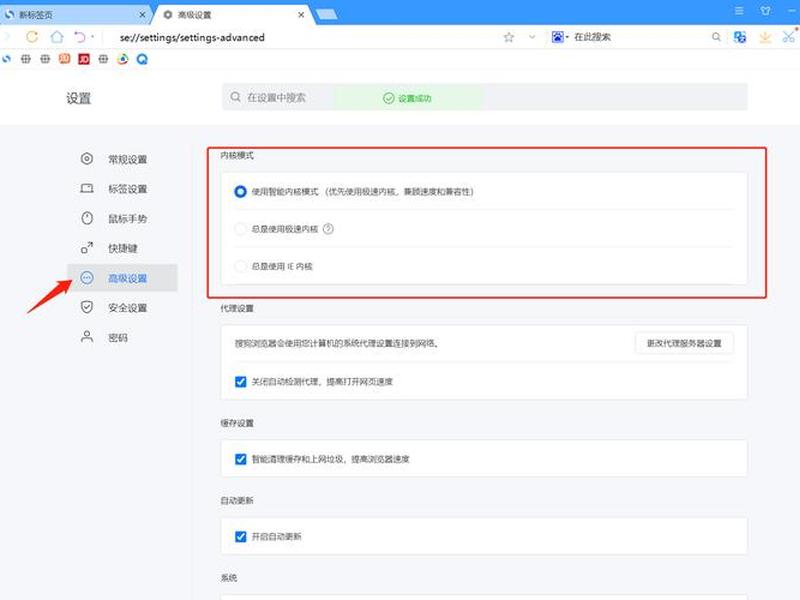Open the red JD bookmark
800x600 pixels.
(x=84, y=59)
